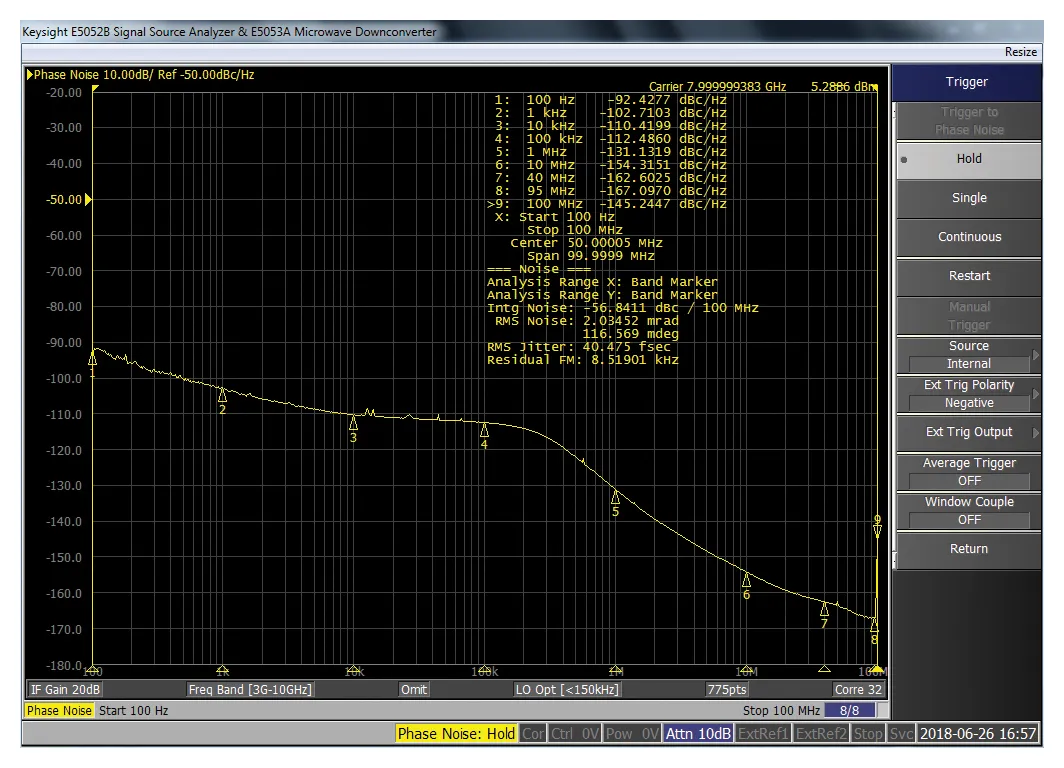Screen dimensions: 1064x768
Task: Click the -50.00 reference level arrow
Action: point(88,200)
